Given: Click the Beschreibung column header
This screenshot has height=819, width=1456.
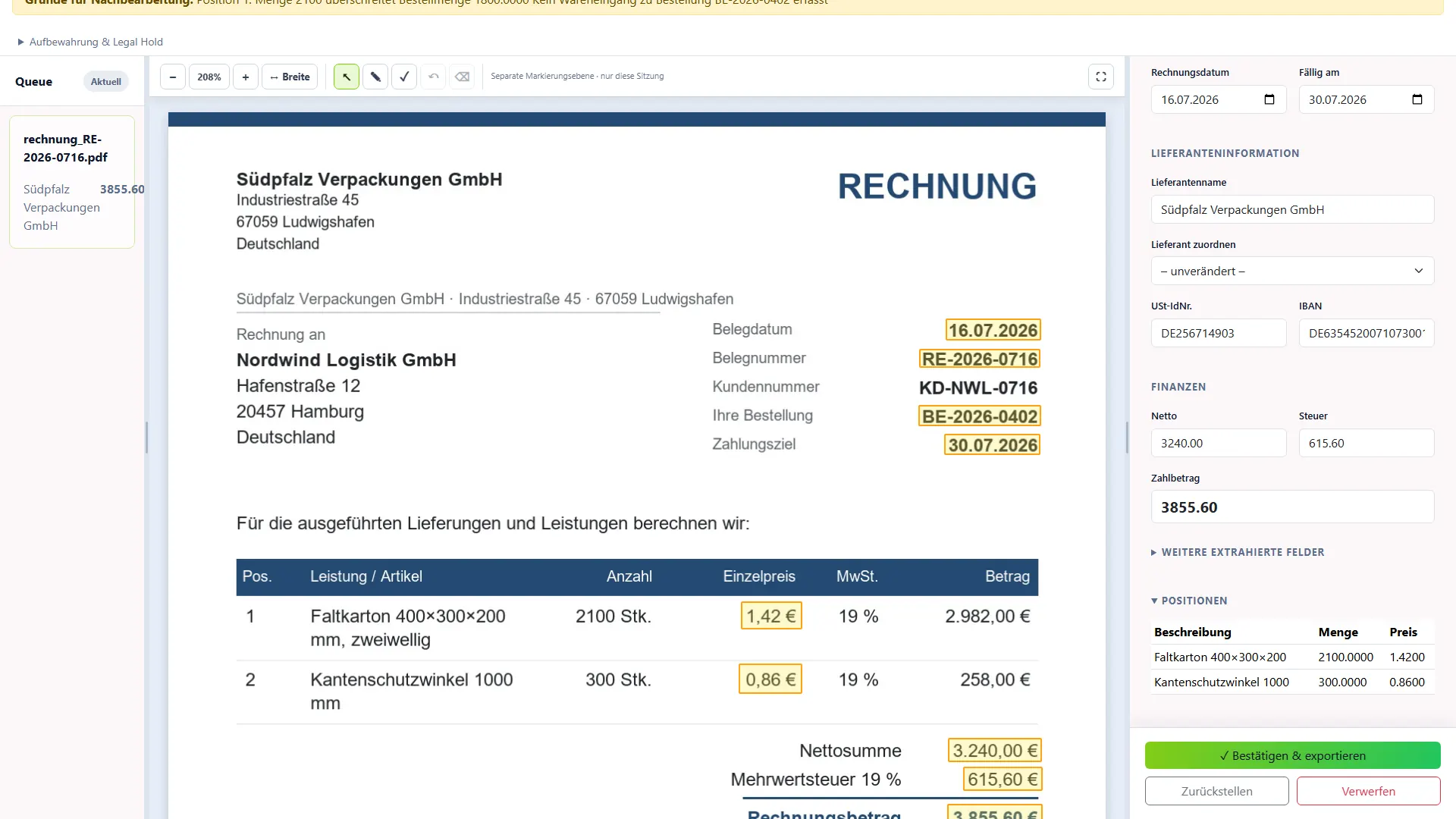Looking at the screenshot, I should (1192, 632).
